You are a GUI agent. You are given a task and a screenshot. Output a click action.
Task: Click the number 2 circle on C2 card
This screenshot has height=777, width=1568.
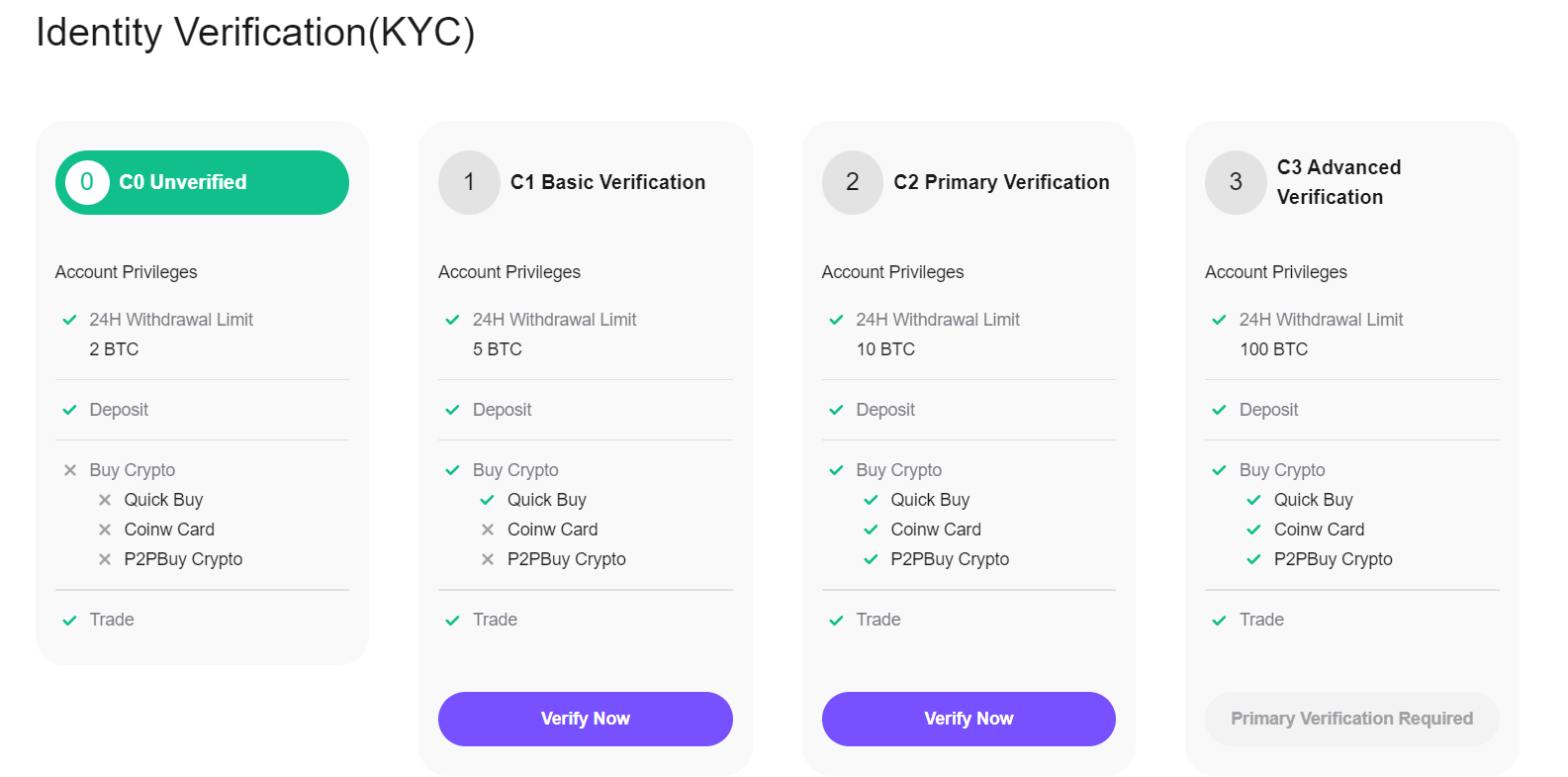click(x=852, y=182)
